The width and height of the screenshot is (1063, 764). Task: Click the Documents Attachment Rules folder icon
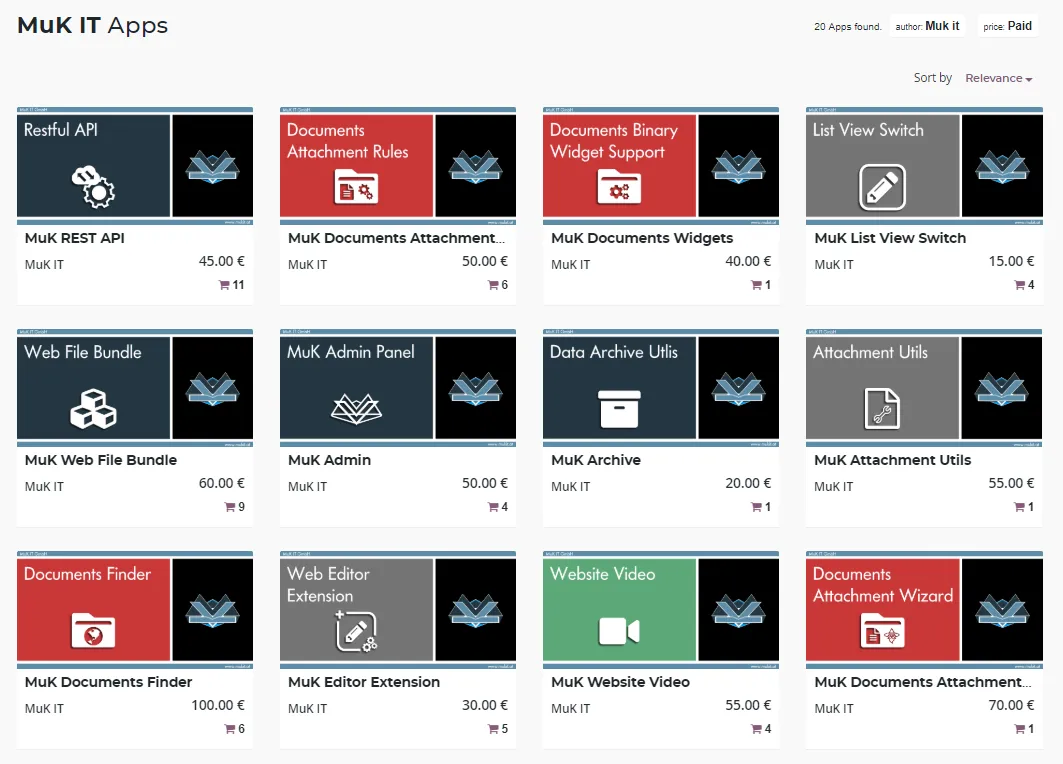[356, 186]
